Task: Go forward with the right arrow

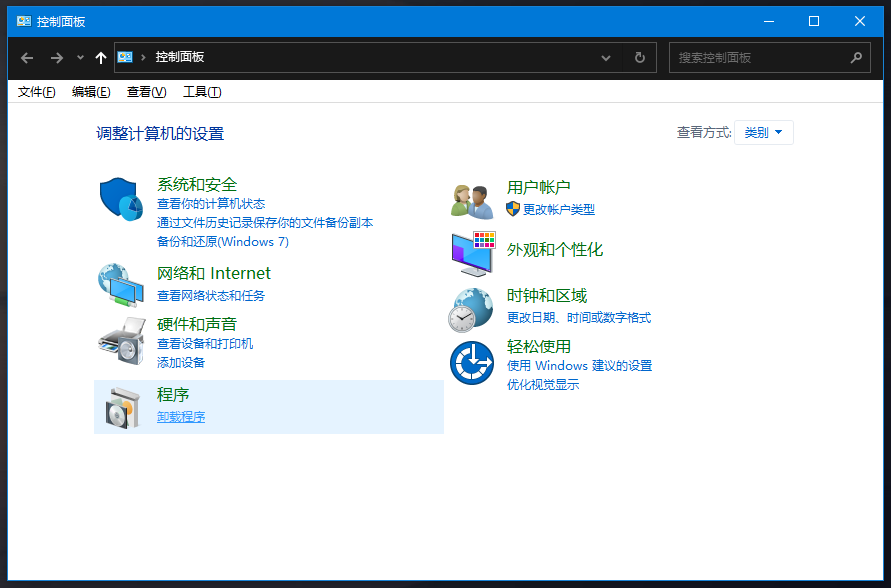Action: (56, 57)
